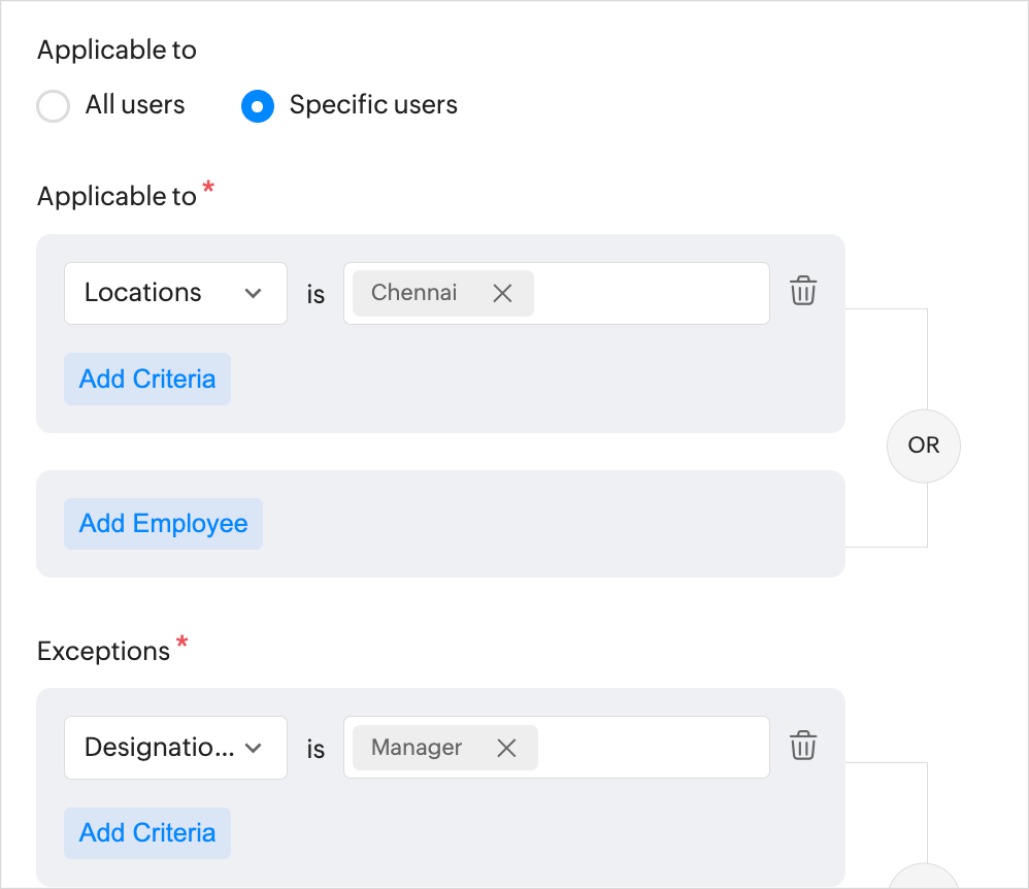The width and height of the screenshot is (1029, 889).
Task: Delete the Designation exception row using trash icon
Action: pos(803,746)
